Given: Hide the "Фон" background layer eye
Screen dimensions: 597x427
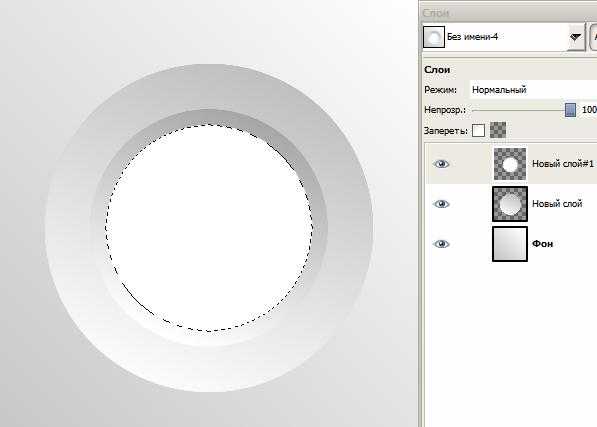Looking at the screenshot, I should click(441, 244).
